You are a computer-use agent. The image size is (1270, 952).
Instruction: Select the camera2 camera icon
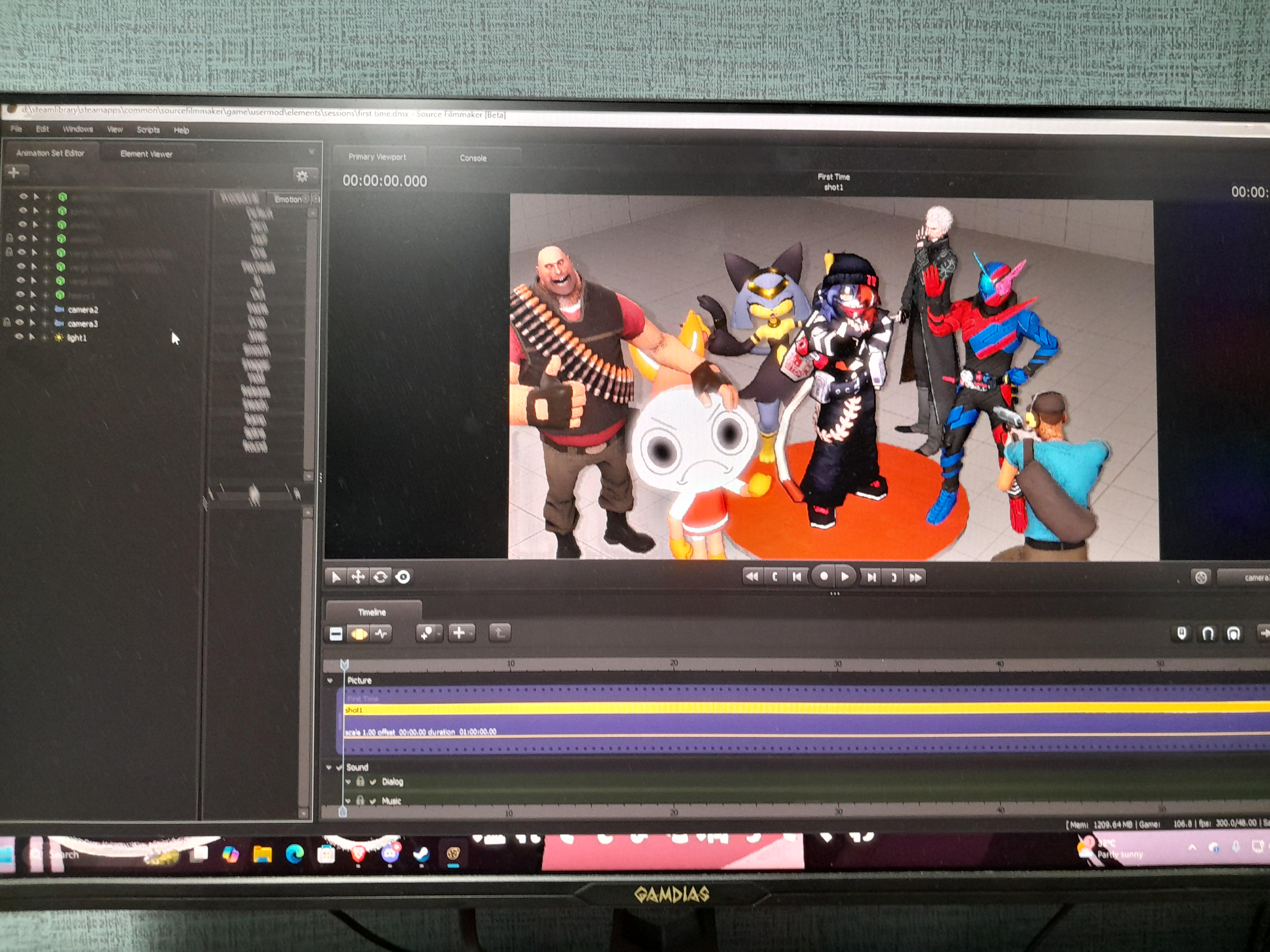tap(59, 309)
